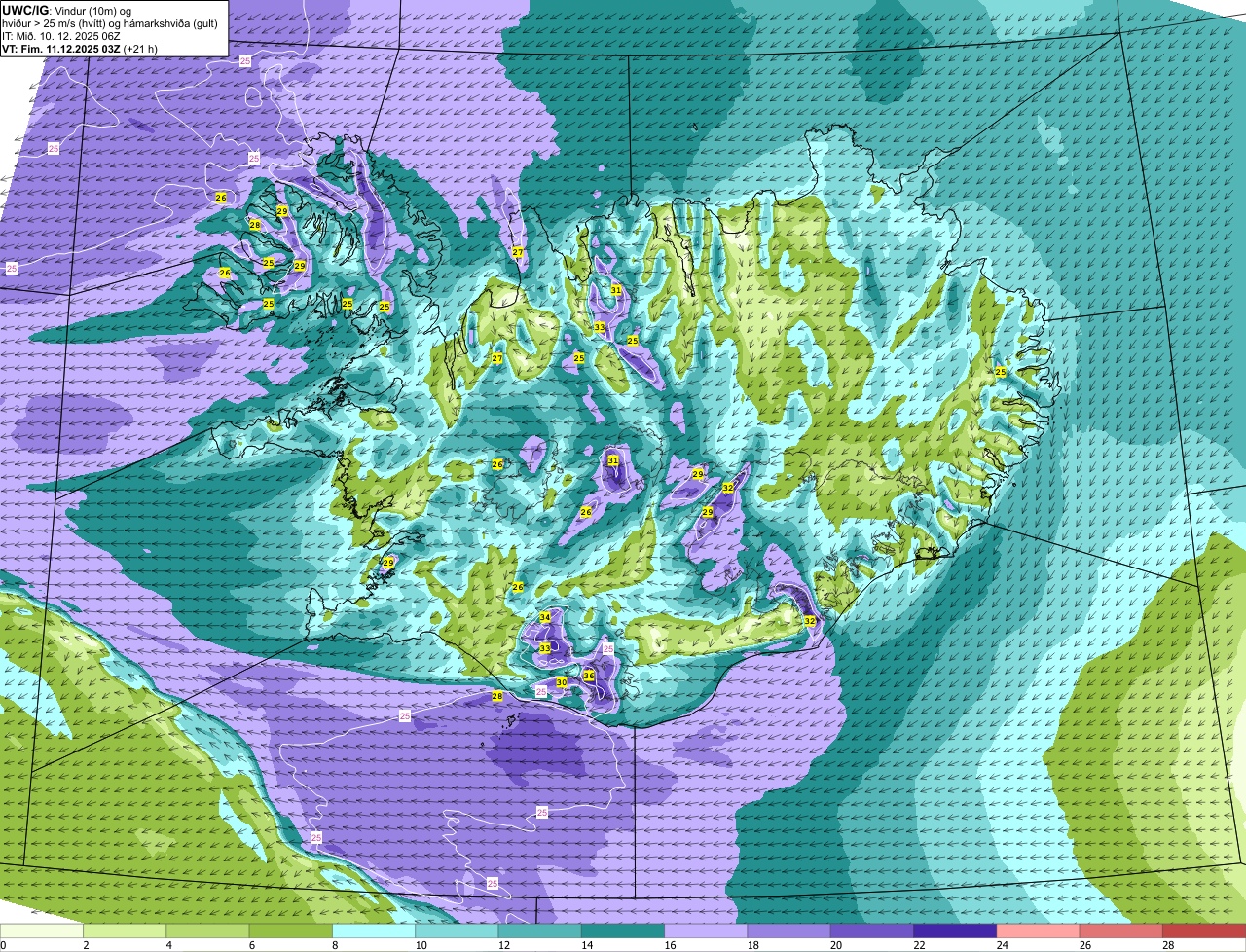Screen dimensions: 1246x952
Task: Click the valid time line 'VT: Fim. 11.12.2025 03Z (+21 h)'
Action: (80, 48)
